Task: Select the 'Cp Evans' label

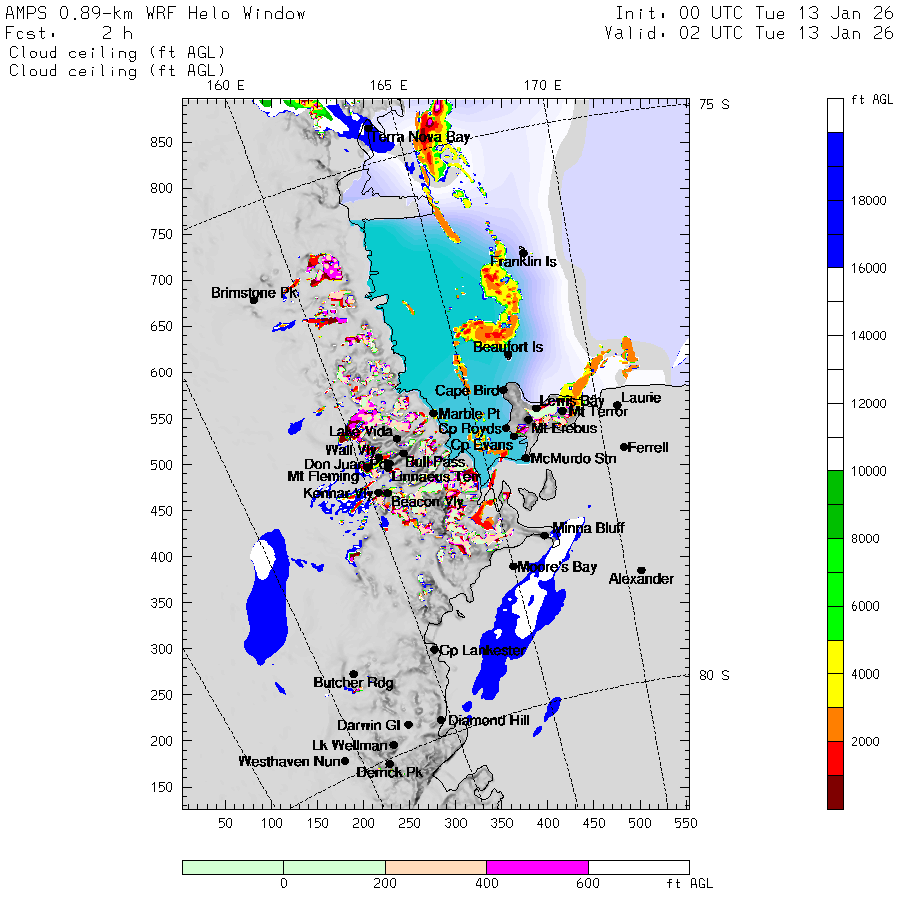Action: tap(482, 445)
